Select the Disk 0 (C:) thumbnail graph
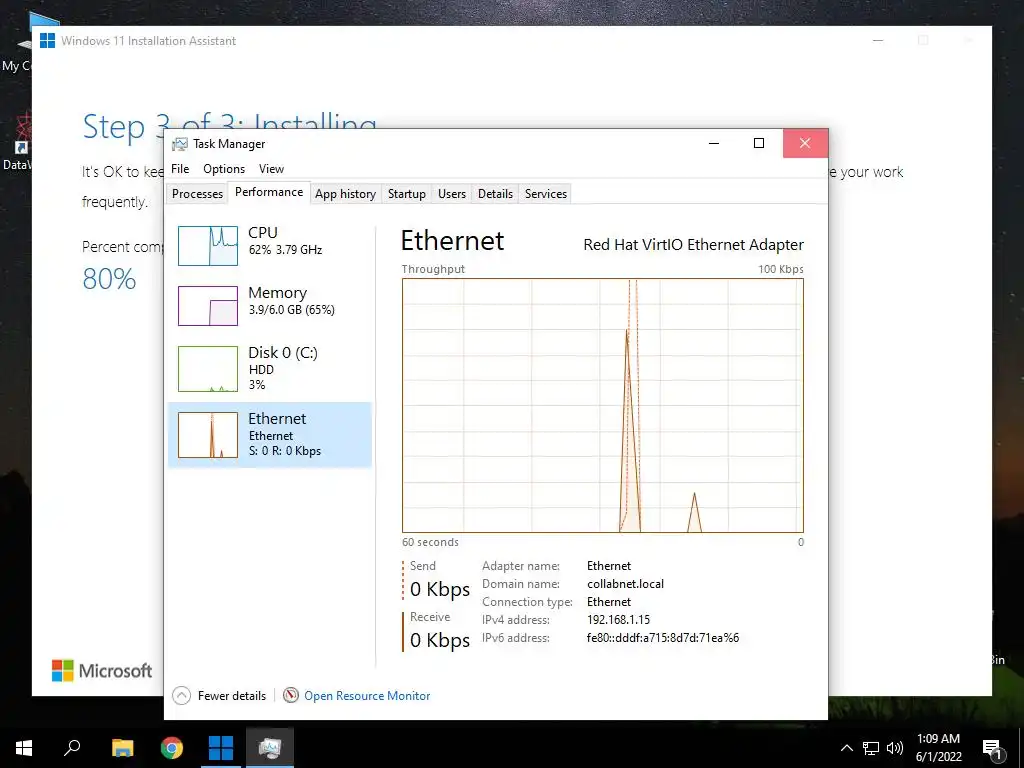Image resolution: width=1024 pixels, height=768 pixels. (208, 369)
